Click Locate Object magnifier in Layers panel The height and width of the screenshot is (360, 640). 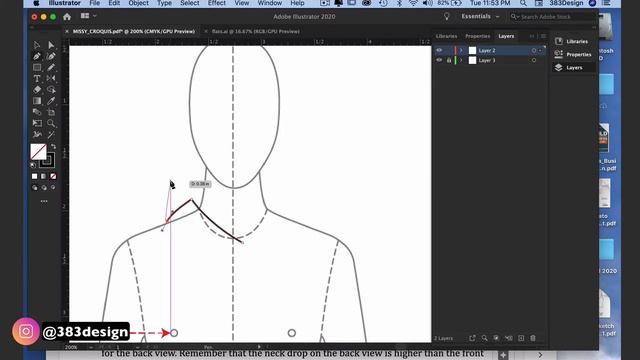tap(484, 338)
